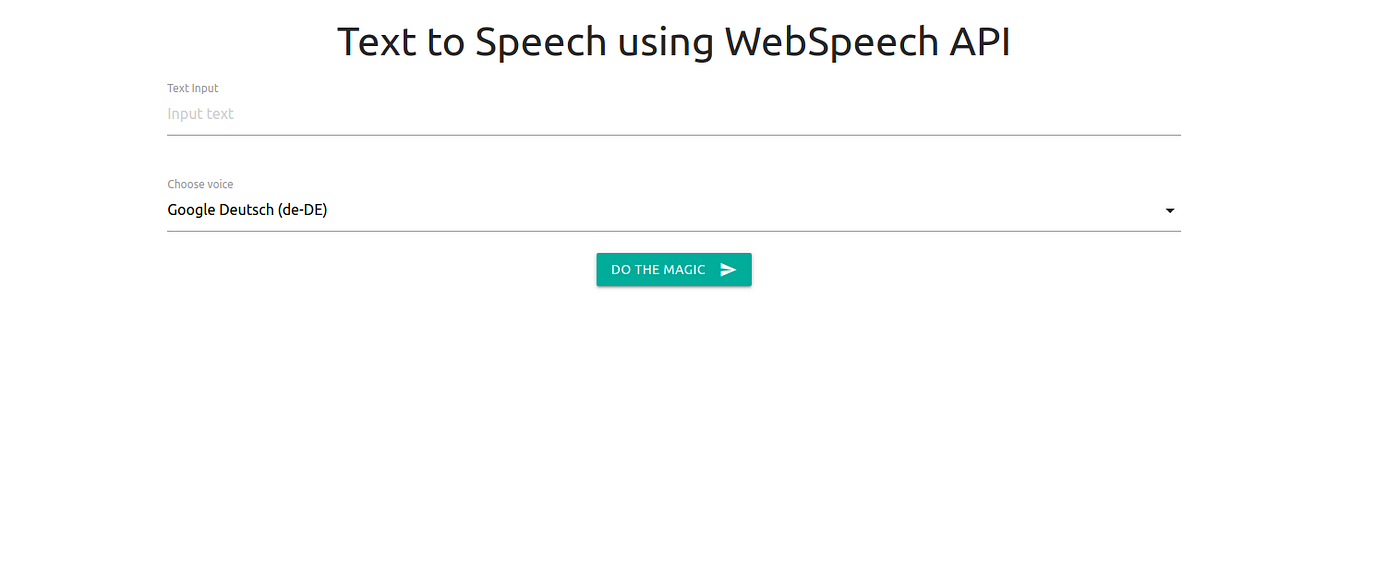Screen dimensions: 1400x576
Task: Focus the text box with placeholder 'Input text'
Action: coord(674,114)
